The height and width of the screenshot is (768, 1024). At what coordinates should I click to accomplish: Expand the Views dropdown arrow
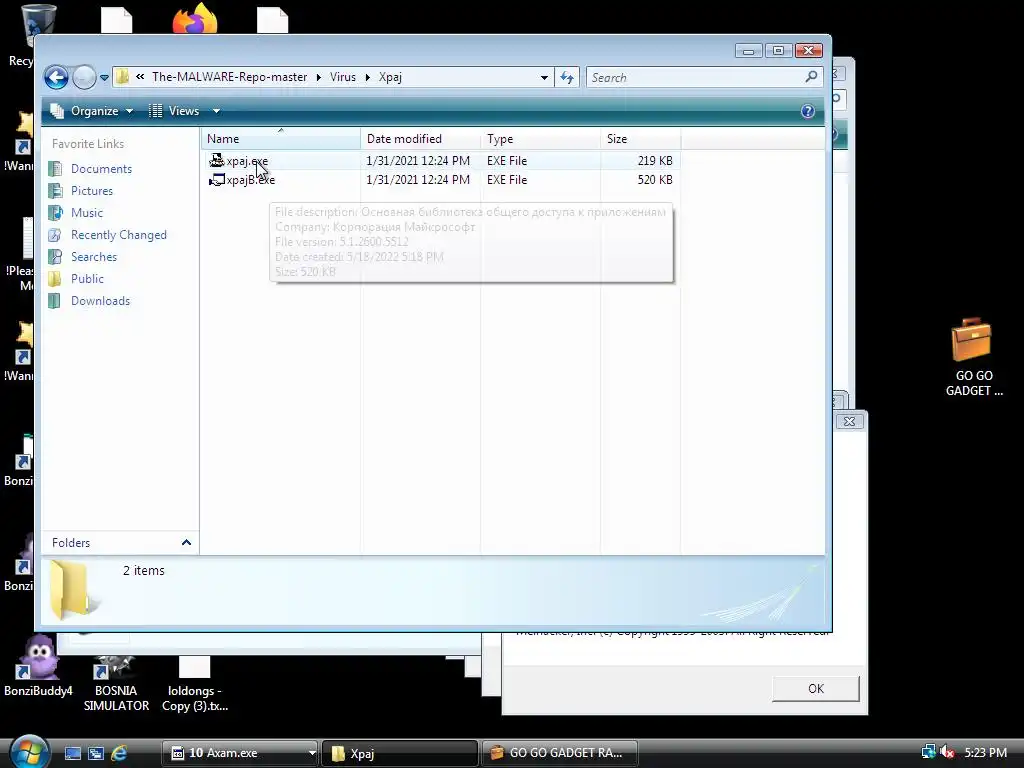pyautogui.click(x=216, y=111)
